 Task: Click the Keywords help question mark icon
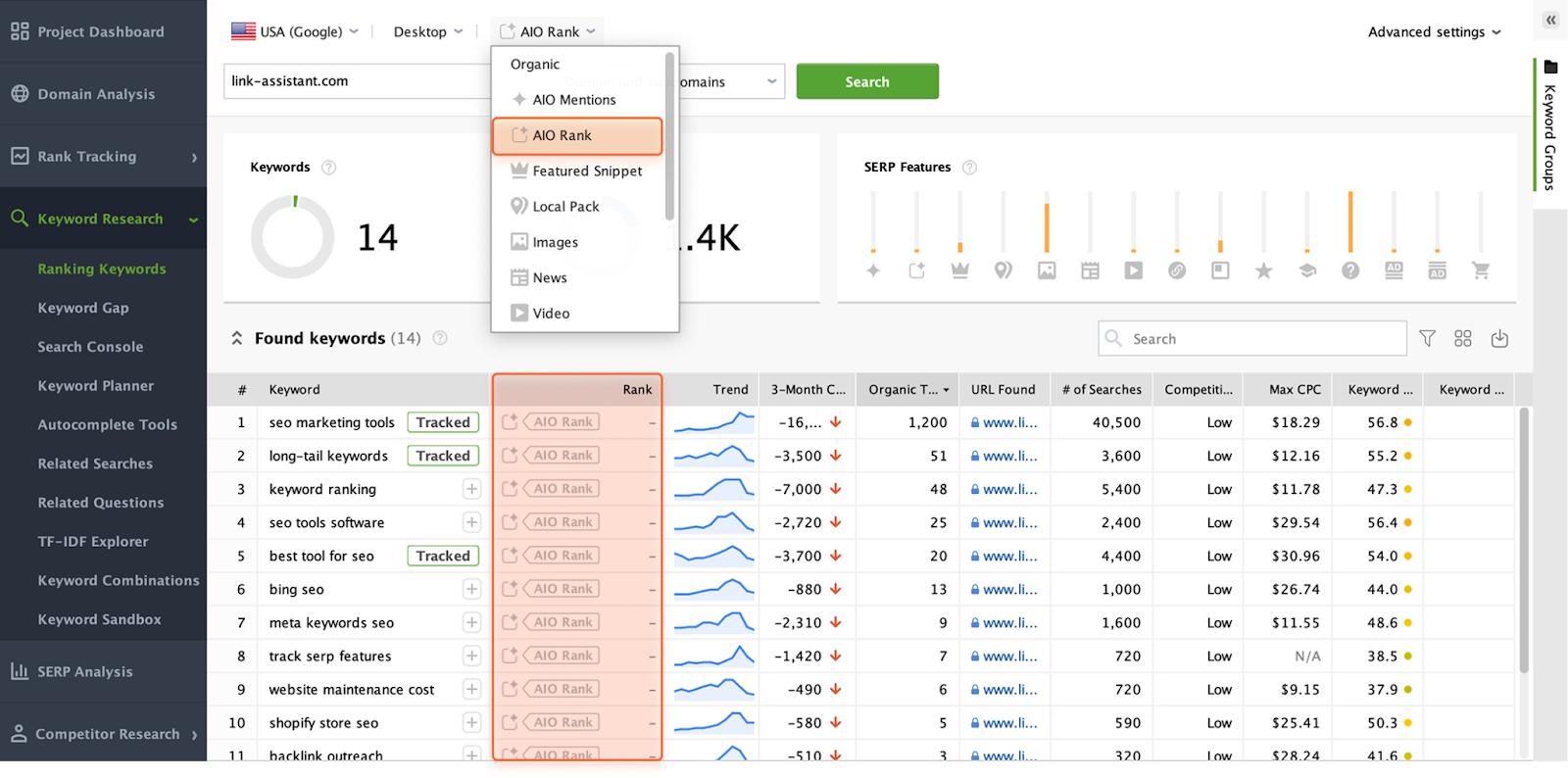click(329, 168)
